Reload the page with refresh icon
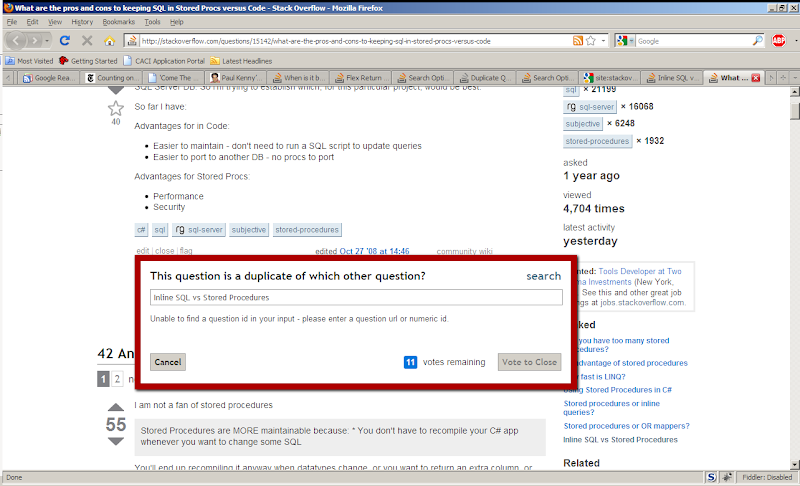The width and height of the screenshot is (800, 486). (x=65, y=40)
